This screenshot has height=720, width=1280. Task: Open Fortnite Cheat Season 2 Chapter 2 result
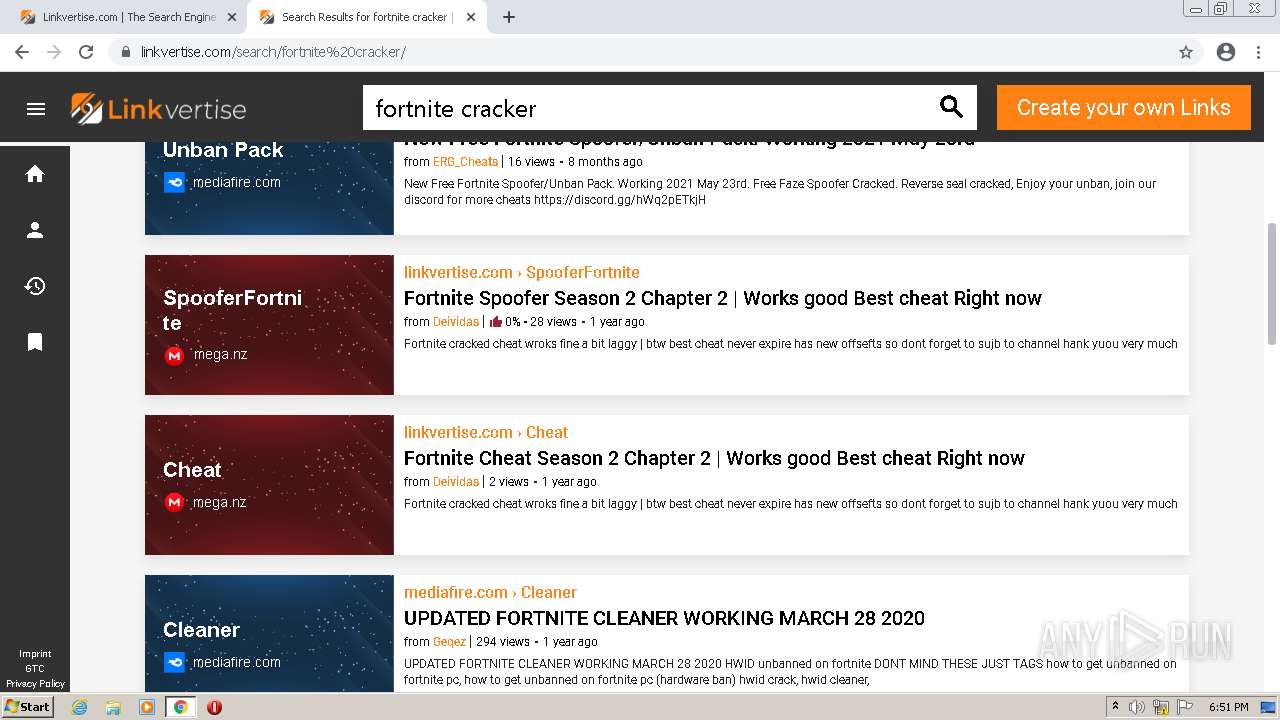click(714, 458)
